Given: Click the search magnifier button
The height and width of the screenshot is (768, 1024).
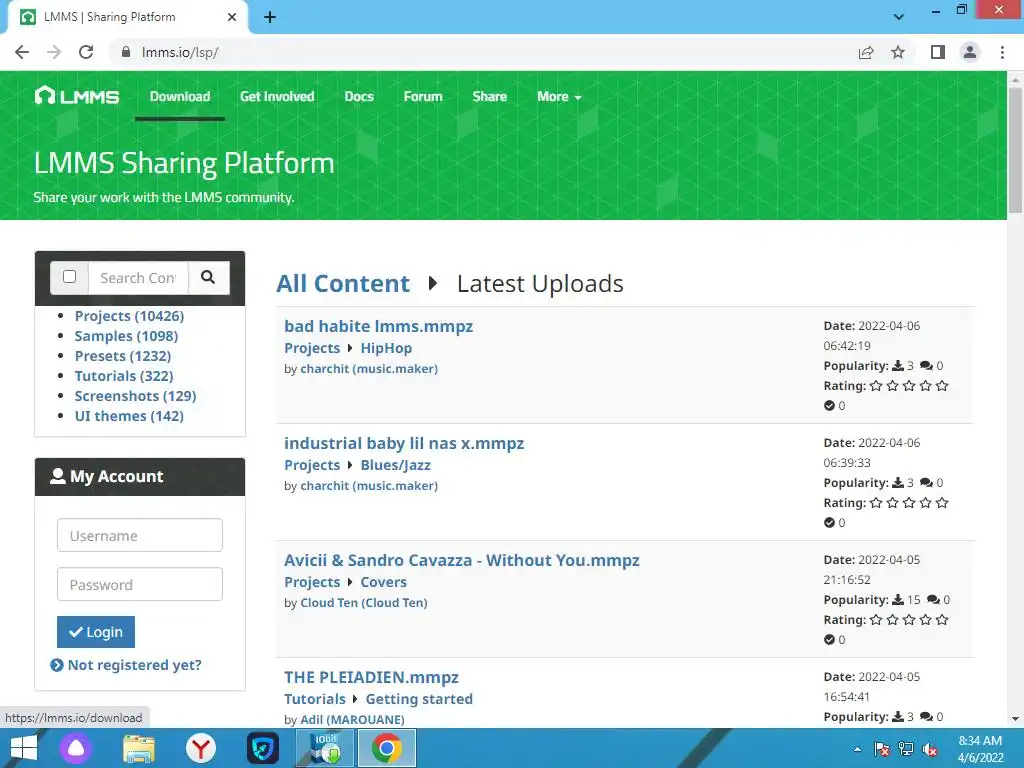Looking at the screenshot, I should pos(208,278).
